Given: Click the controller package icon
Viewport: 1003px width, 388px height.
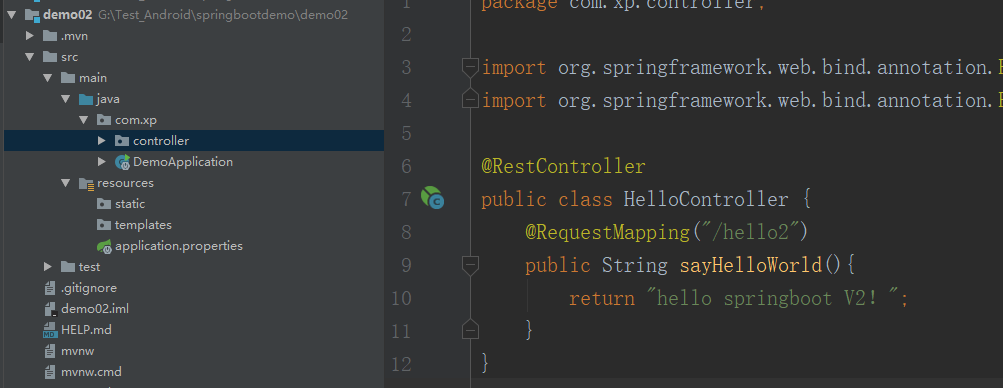Looking at the screenshot, I should [122, 141].
